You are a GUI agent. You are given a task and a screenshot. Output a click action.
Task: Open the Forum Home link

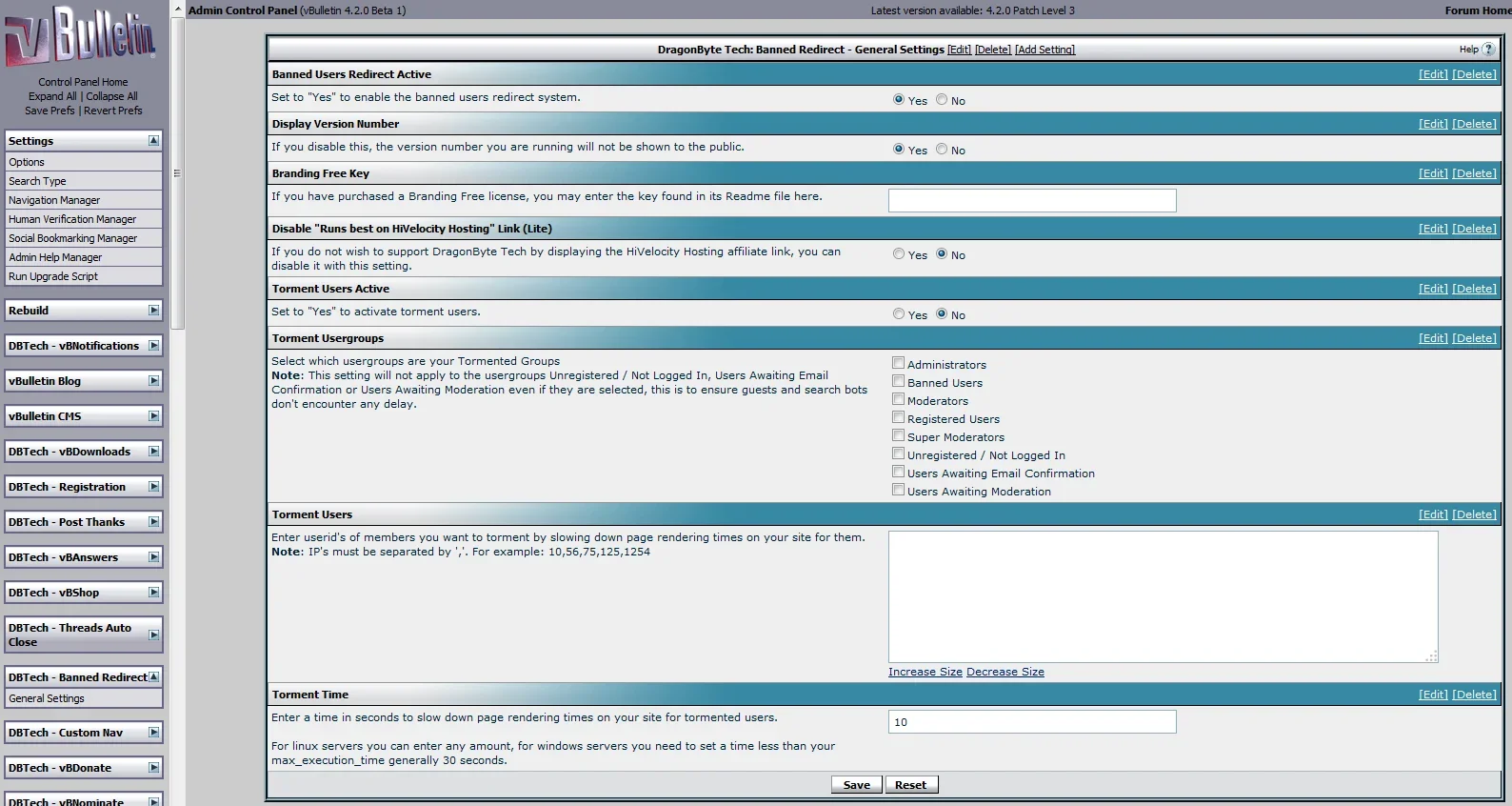click(x=1478, y=10)
